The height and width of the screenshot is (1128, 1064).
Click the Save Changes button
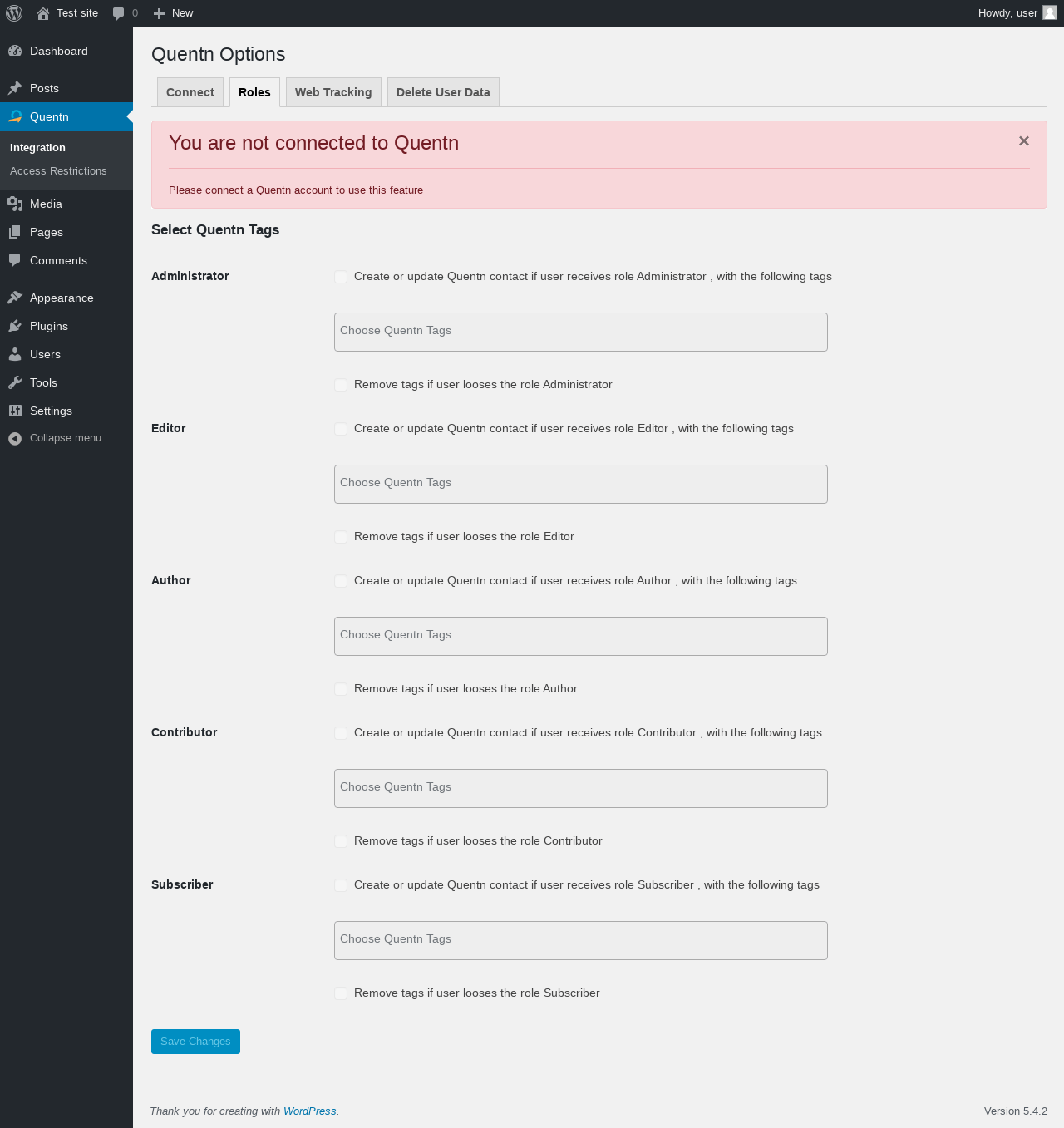[195, 1042]
